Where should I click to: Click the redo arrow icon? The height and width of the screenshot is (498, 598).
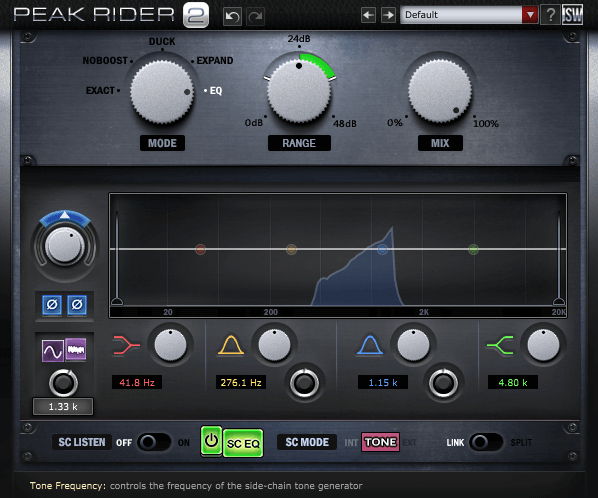pos(256,16)
